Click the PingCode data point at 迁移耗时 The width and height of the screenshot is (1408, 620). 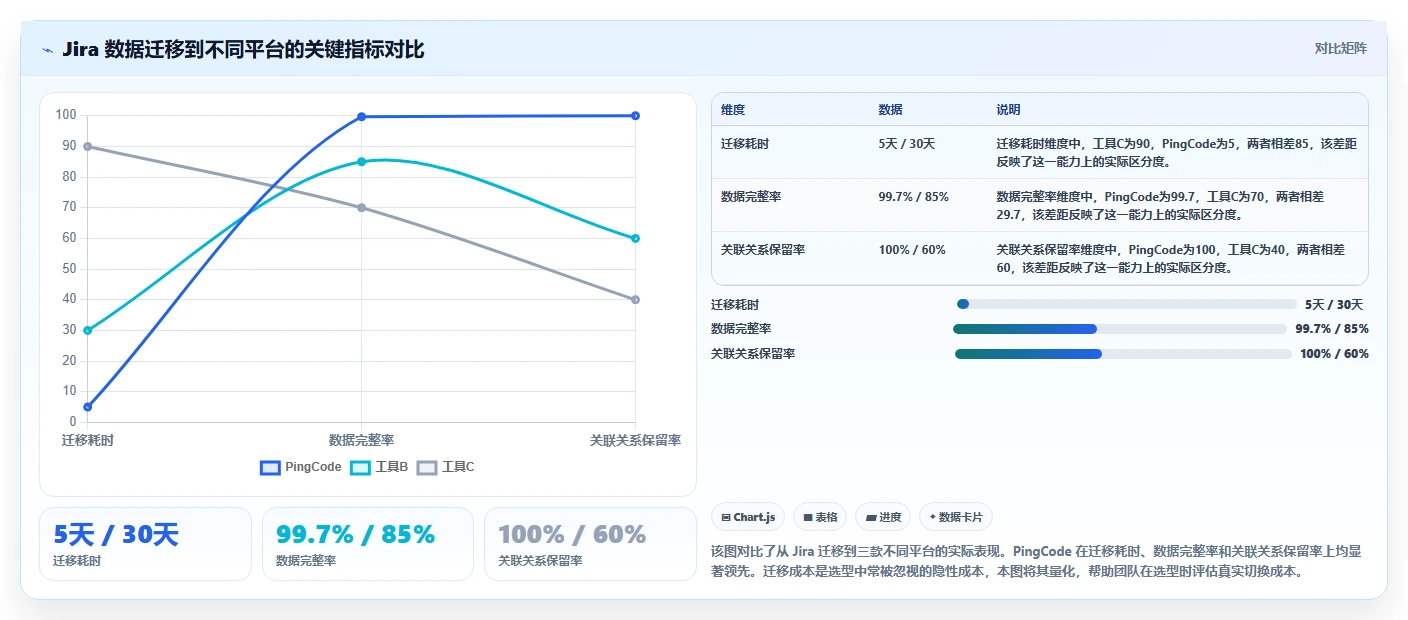point(88,407)
